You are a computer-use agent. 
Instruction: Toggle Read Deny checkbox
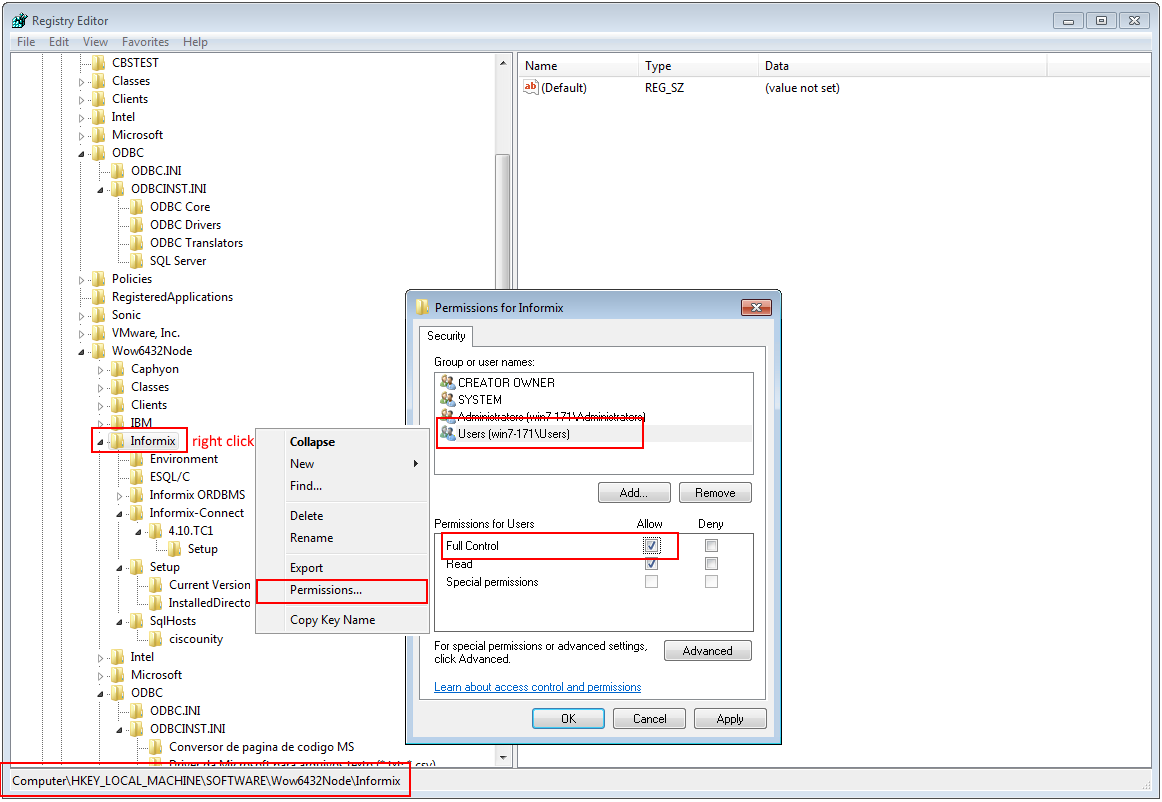(711, 564)
